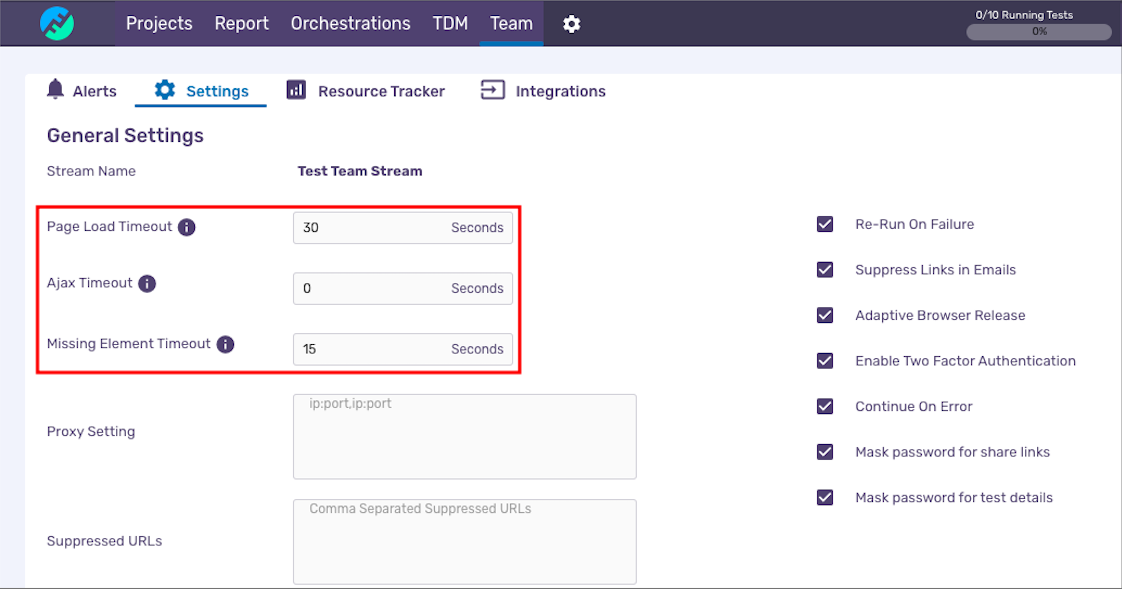This screenshot has height=589, width=1122.
Task: Click the Settings tab gear icon
Action: coord(165,90)
